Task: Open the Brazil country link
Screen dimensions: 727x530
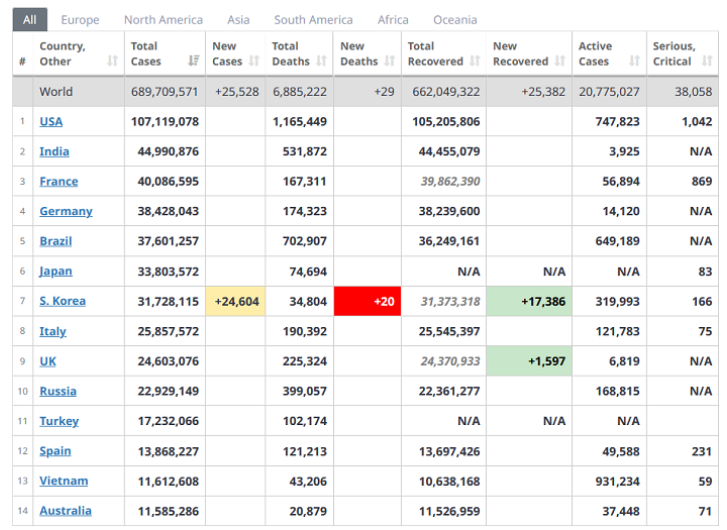Action: point(56,241)
